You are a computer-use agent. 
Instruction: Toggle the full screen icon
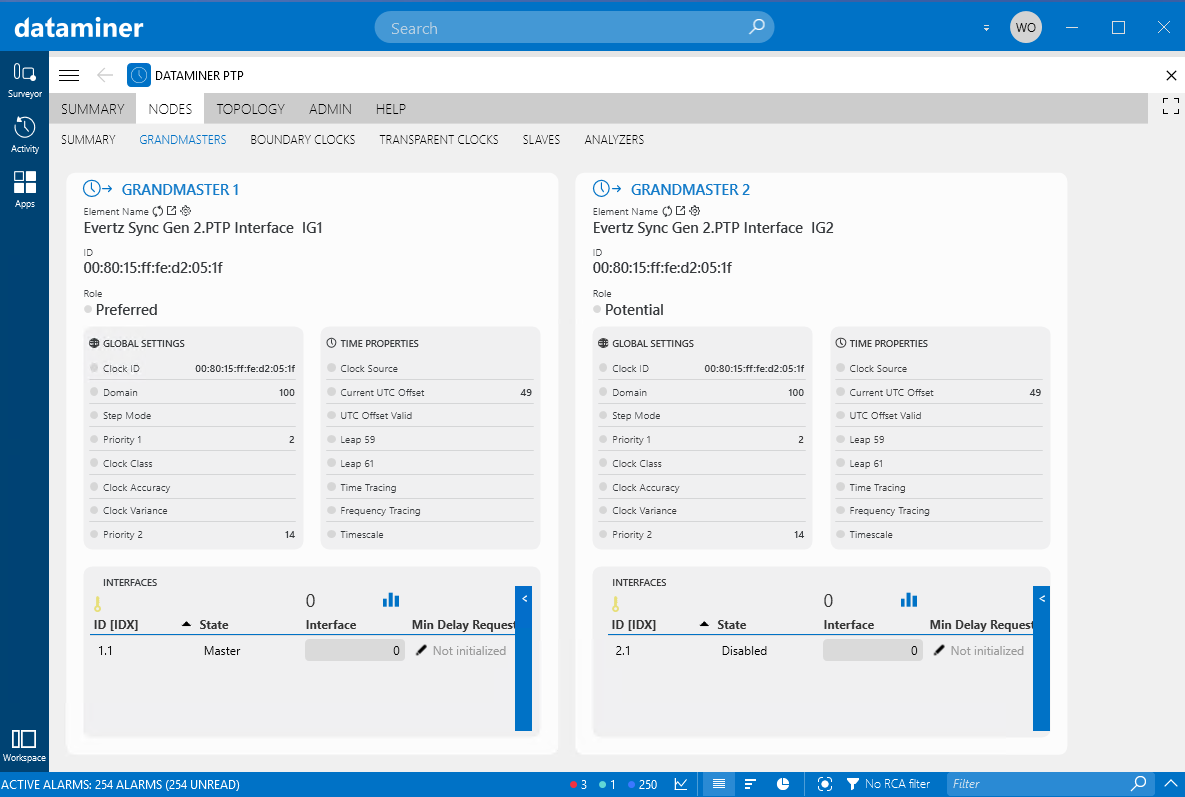click(x=1171, y=106)
